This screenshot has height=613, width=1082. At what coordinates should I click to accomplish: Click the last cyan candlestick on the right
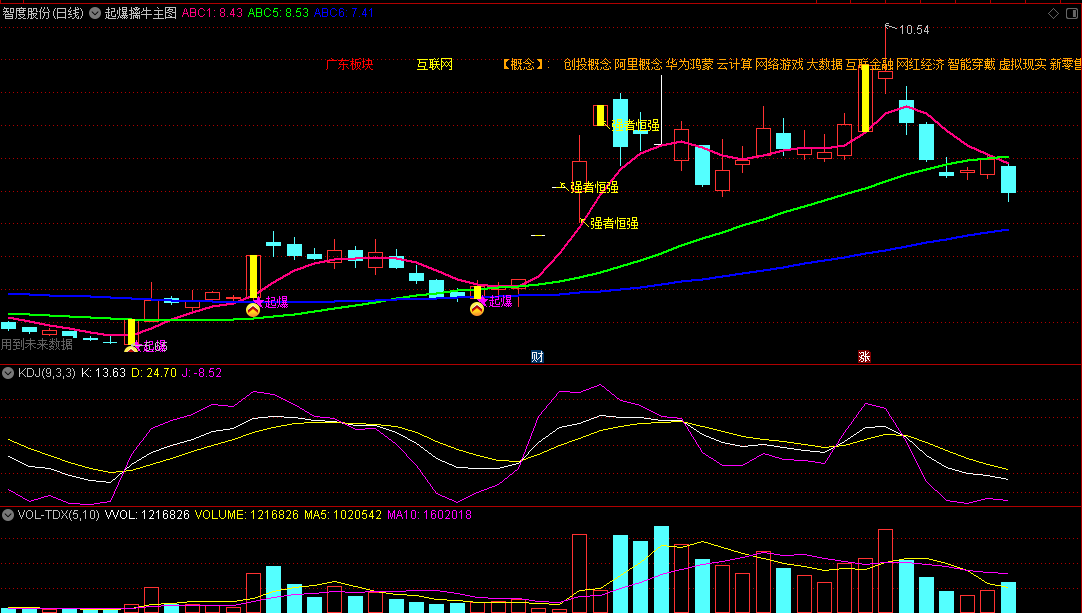[1008, 179]
